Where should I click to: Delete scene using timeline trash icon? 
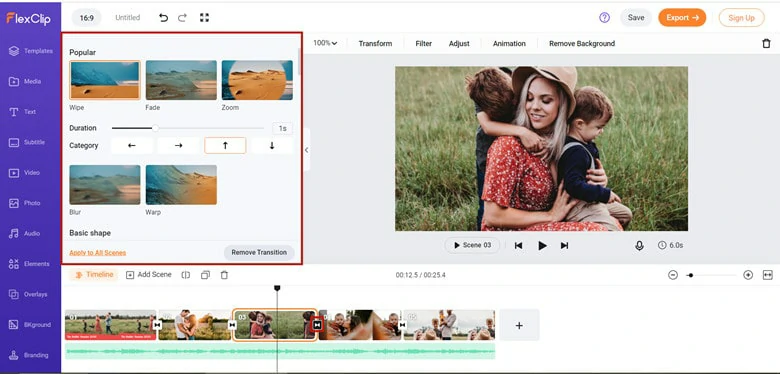tap(224, 275)
